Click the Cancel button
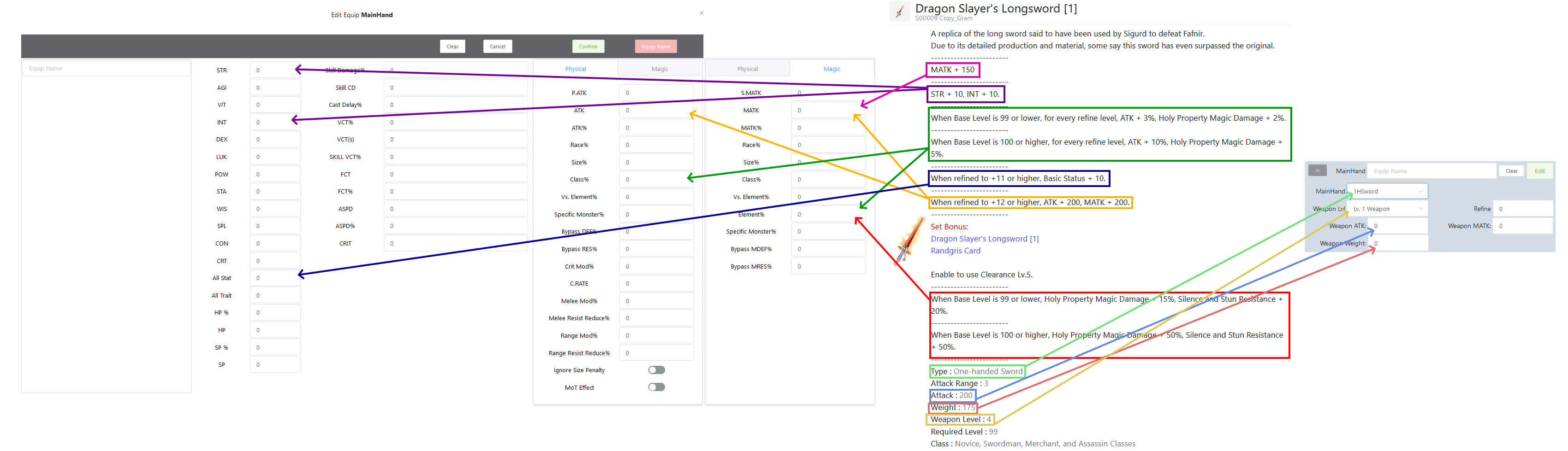The image size is (1568, 451). click(x=497, y=46)
